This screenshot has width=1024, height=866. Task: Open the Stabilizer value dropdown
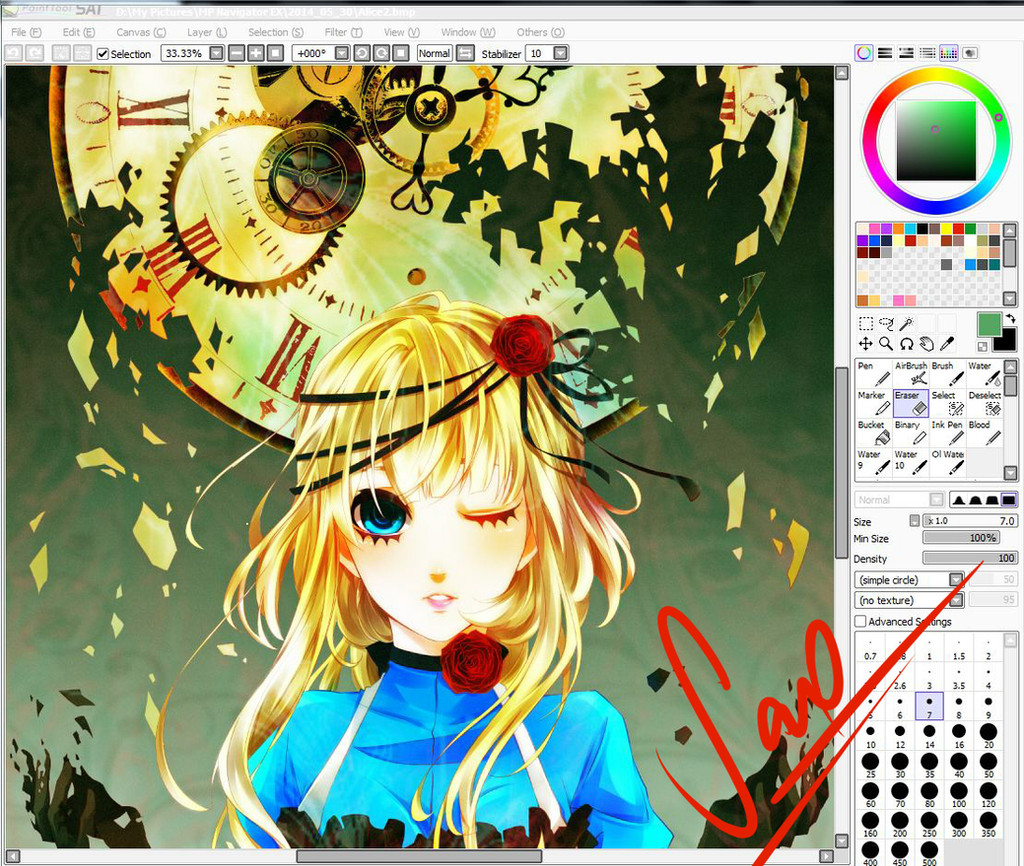click(x=560, y=53)
